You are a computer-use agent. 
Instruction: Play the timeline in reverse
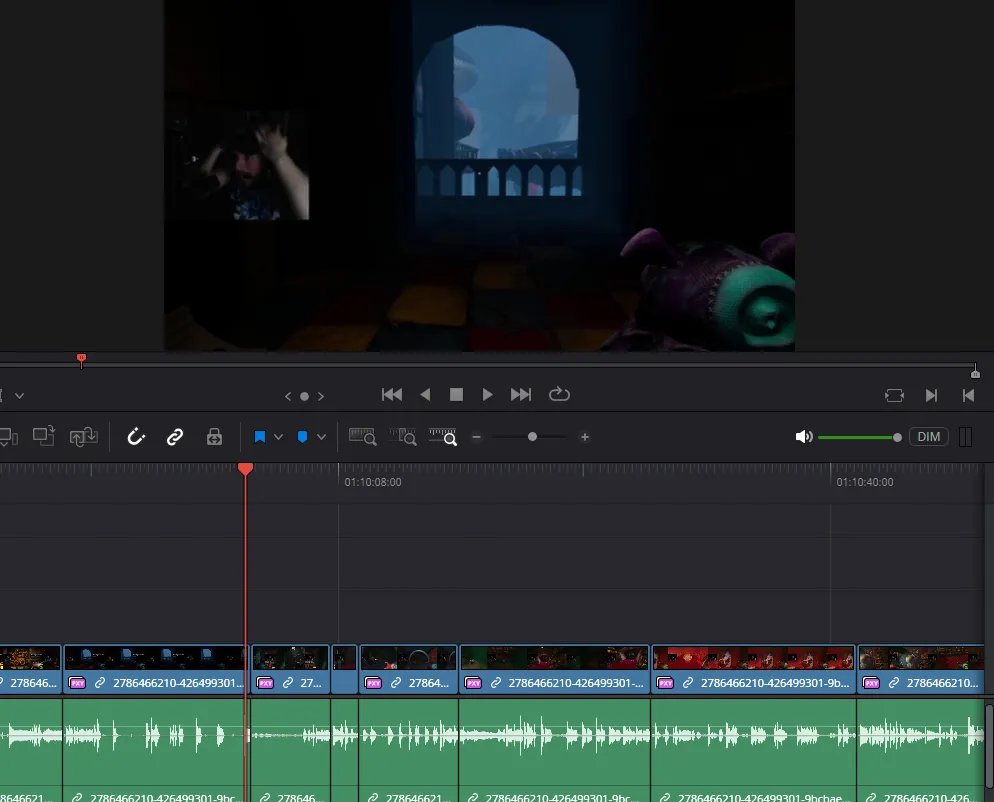point(425,394)
